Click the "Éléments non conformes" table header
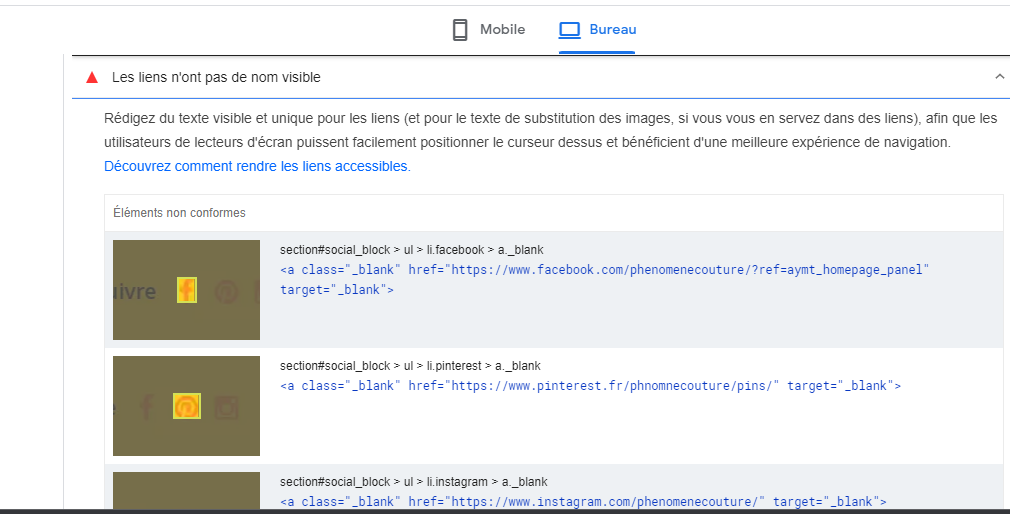 pos(179,213)
